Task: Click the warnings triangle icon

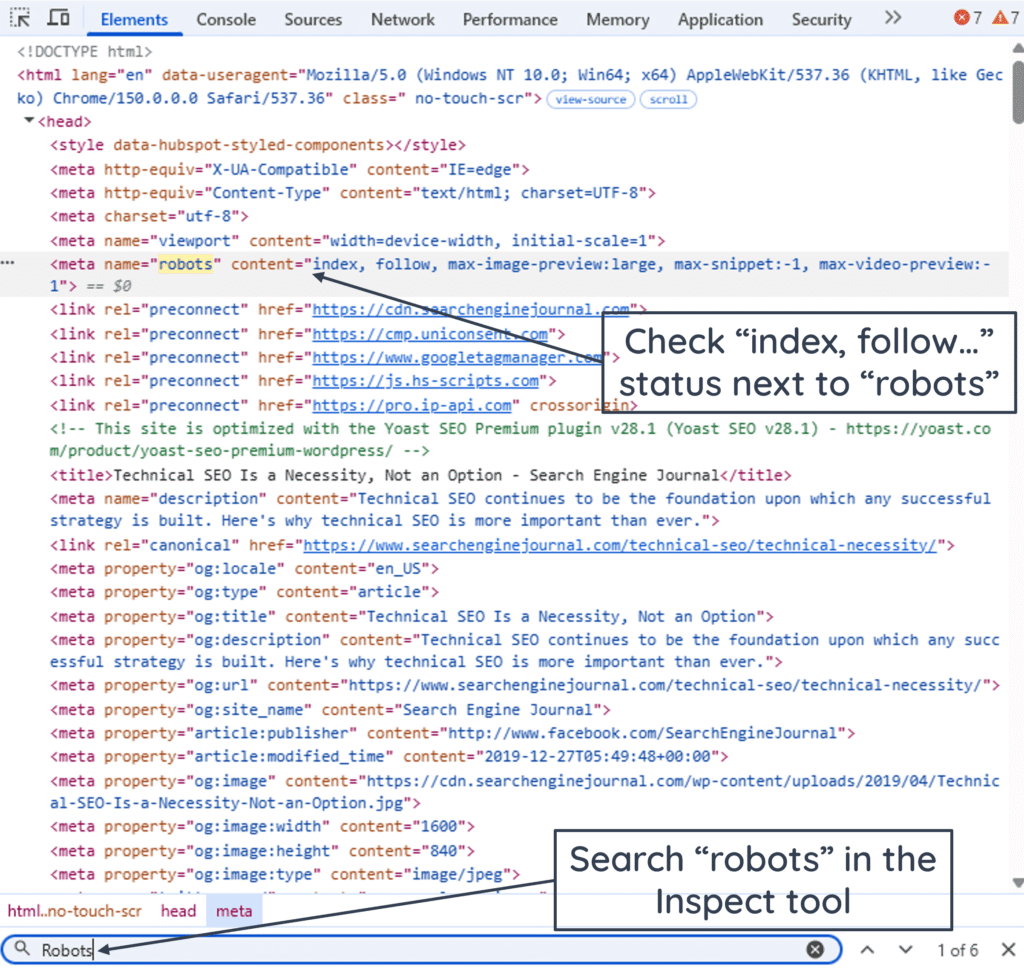Action: tap(999, 18)
